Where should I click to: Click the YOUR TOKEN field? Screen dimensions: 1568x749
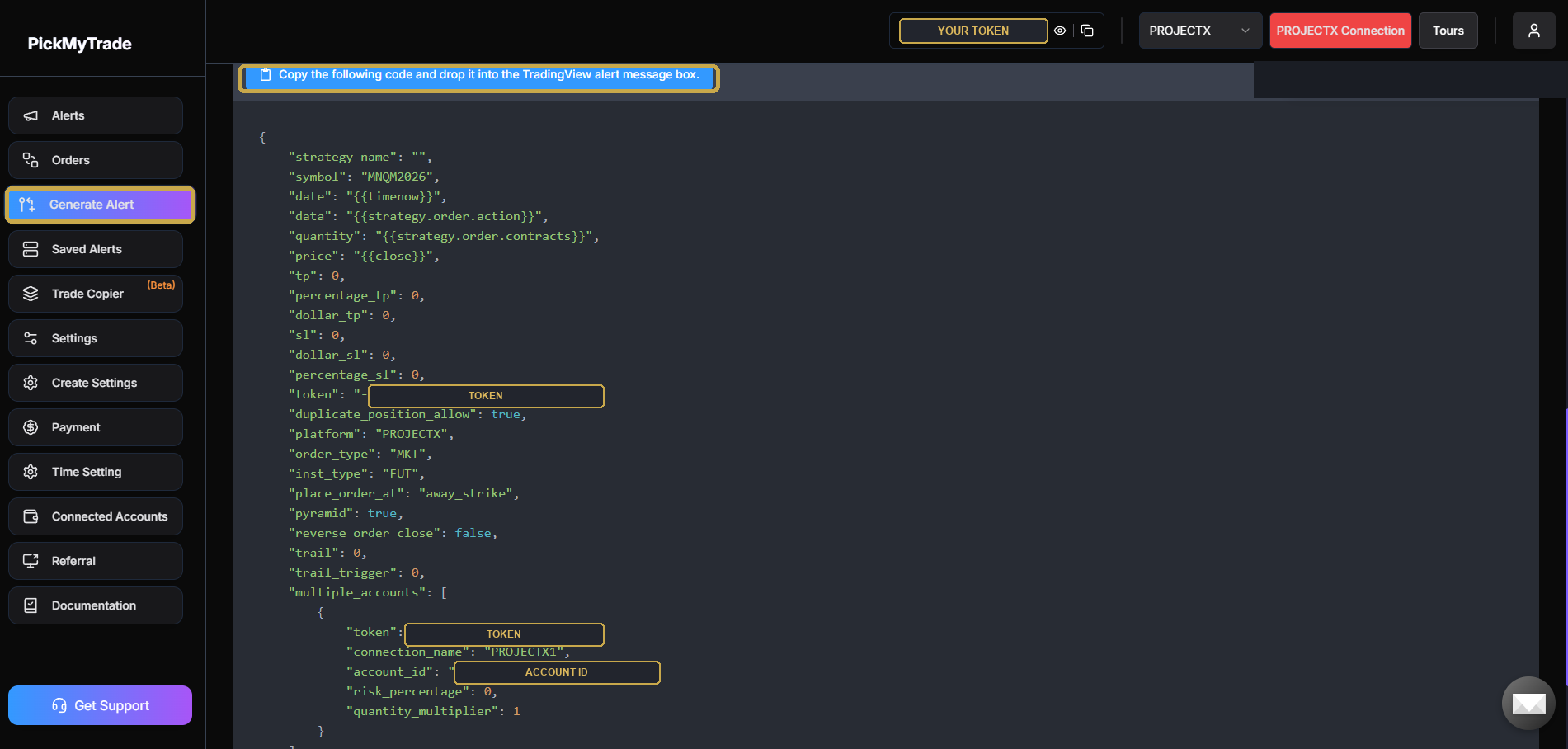point(973,31)
